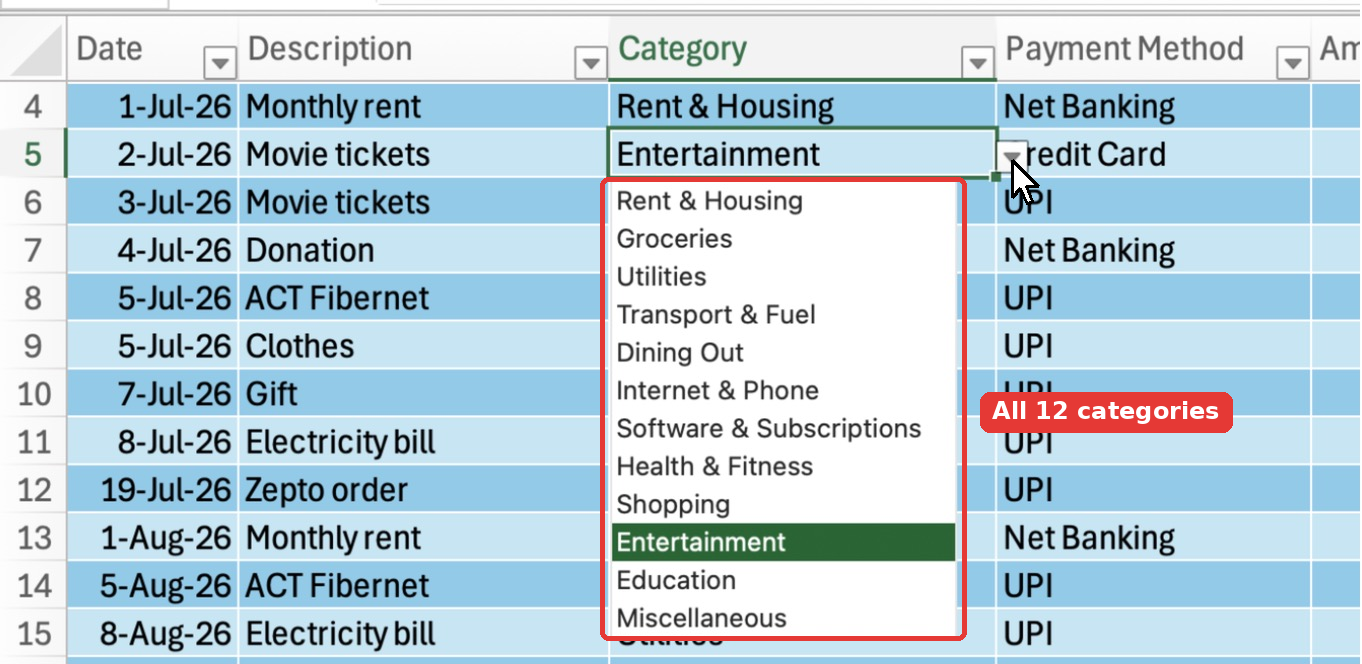Image resolution: width=1362 pixels, height=664 pixels.
Task: Click the active Entertainment cell in row 5
Action: [802, 154]
